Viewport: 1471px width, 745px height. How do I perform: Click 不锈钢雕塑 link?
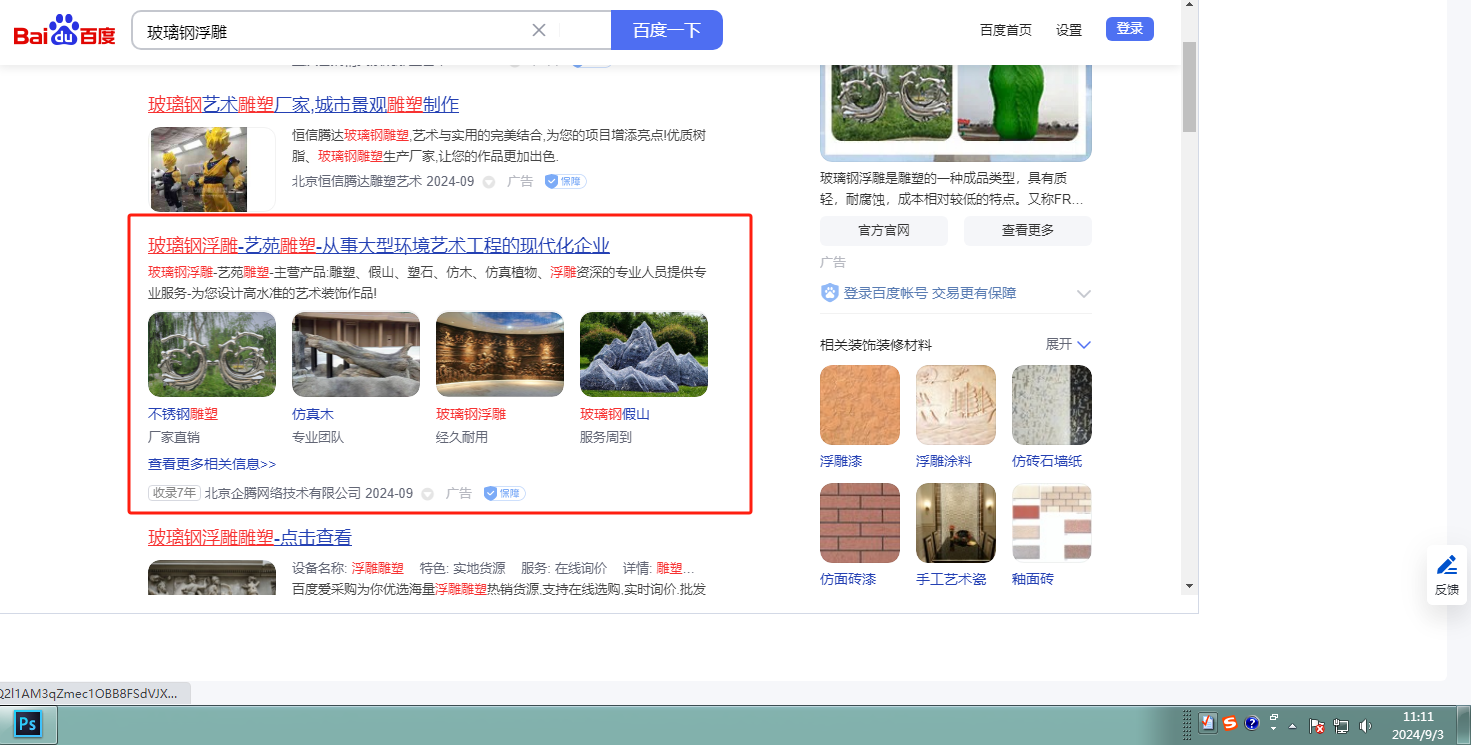point(183,414)
